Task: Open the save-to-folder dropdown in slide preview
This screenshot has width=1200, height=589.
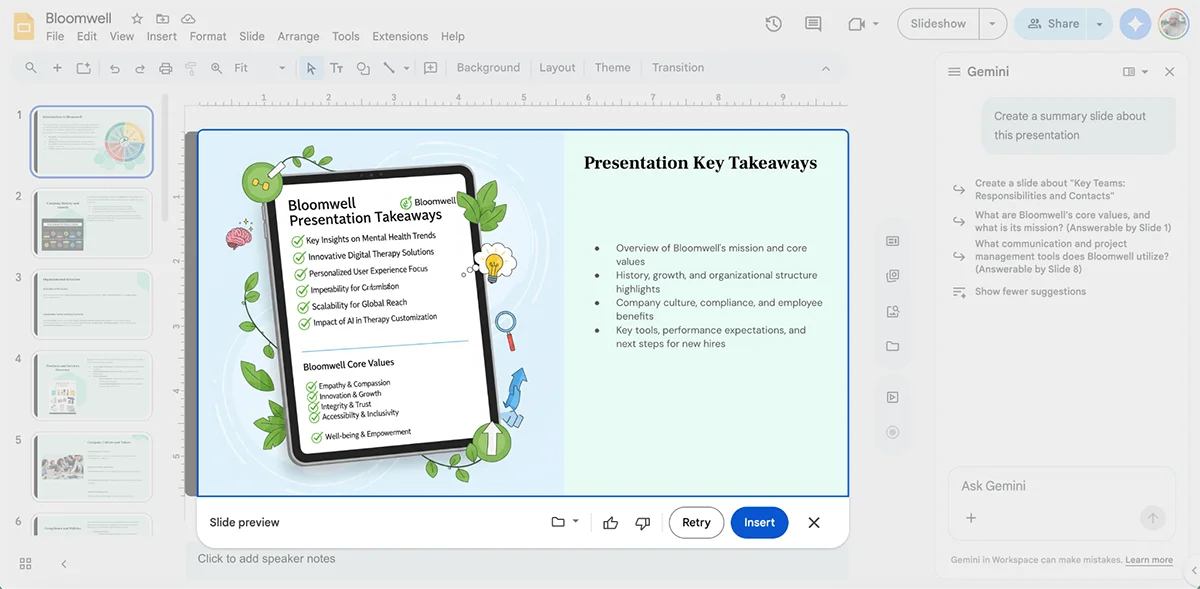Action: (x=565, y=523)
